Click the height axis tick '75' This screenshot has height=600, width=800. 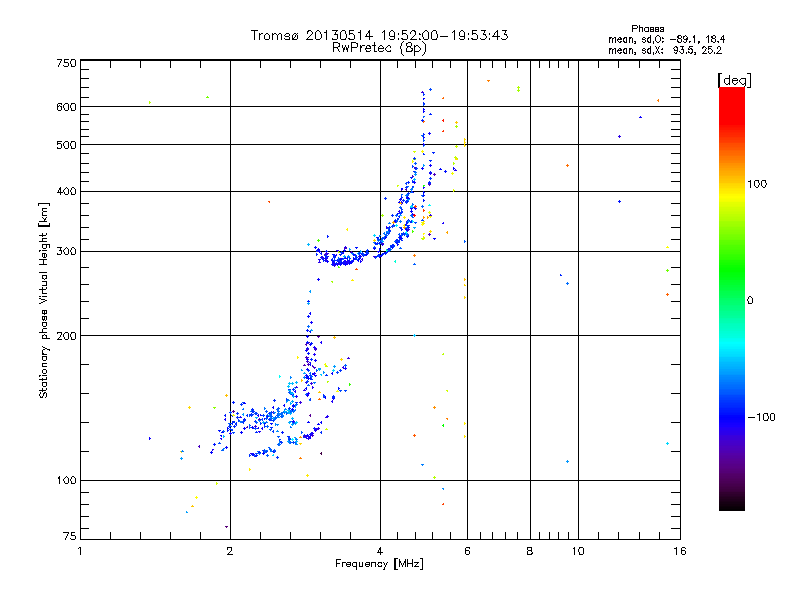[70, 536]
